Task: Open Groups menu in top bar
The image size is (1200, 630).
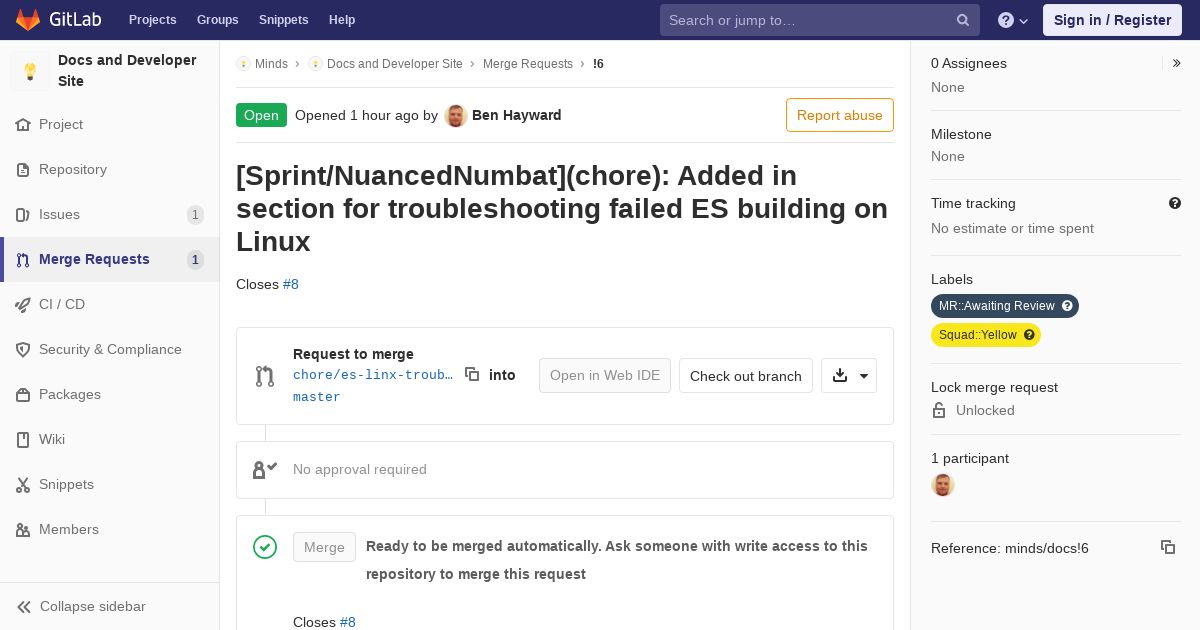Action: (217, 20)
